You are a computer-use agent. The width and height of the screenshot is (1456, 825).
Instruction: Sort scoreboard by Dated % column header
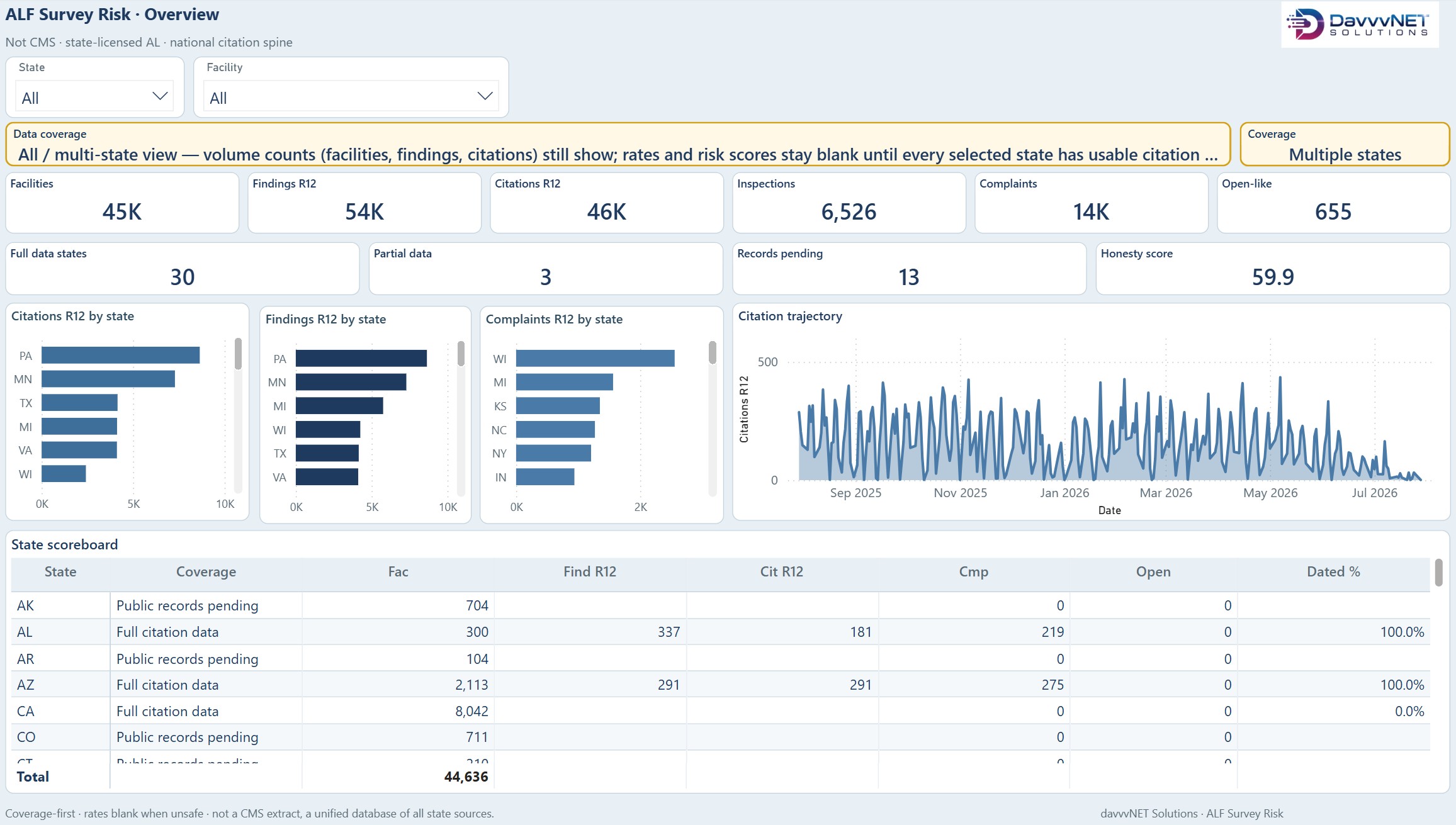tap(1333, 571)
